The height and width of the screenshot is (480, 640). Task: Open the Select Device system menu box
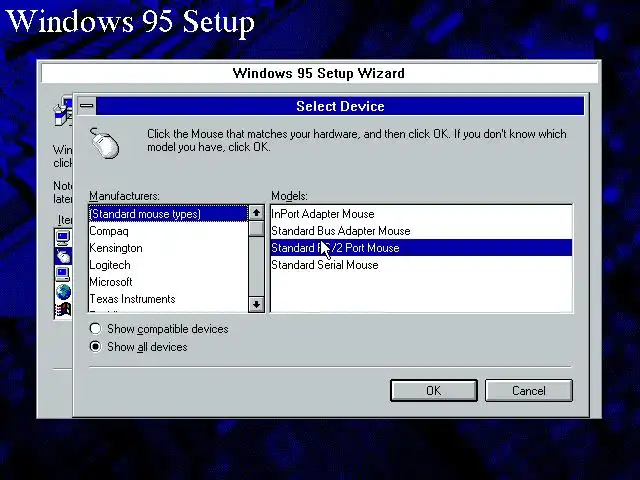coord(87,106)
